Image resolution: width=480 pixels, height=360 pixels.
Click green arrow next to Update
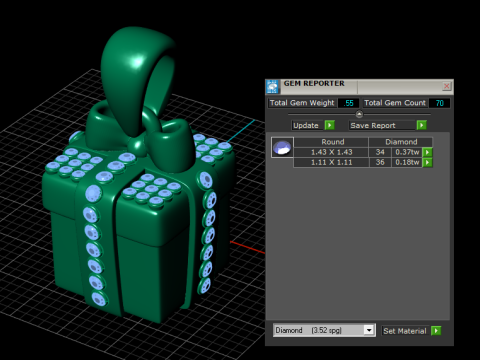(x=329, y=125)
